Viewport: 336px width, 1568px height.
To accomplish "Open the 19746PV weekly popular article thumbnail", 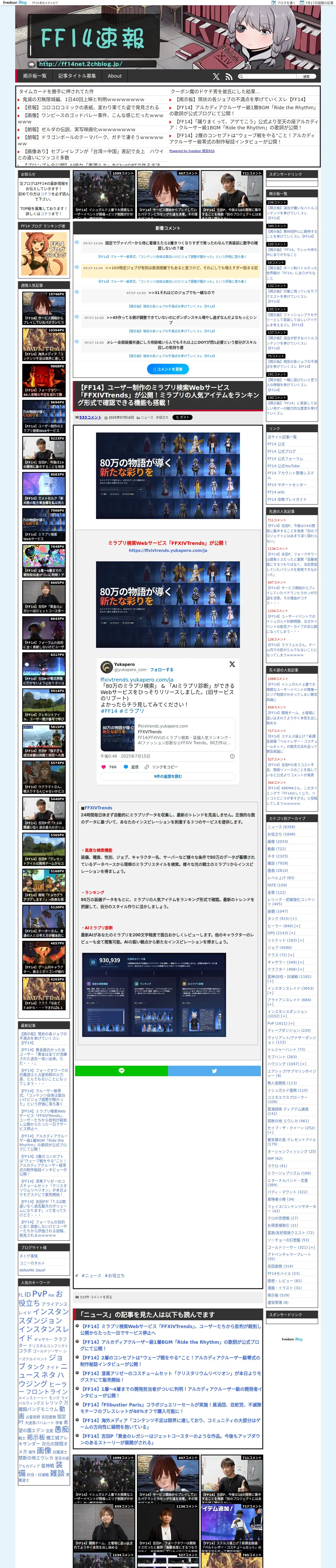I will tap(44, 308).
